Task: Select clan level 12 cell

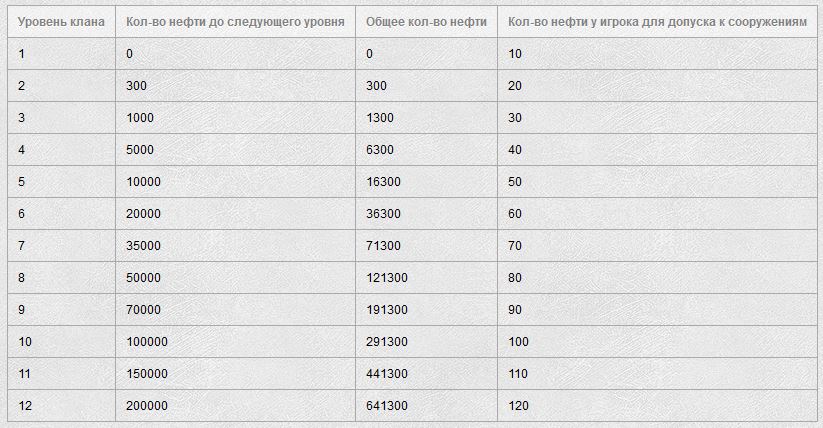Action: [x=61, y=405]
